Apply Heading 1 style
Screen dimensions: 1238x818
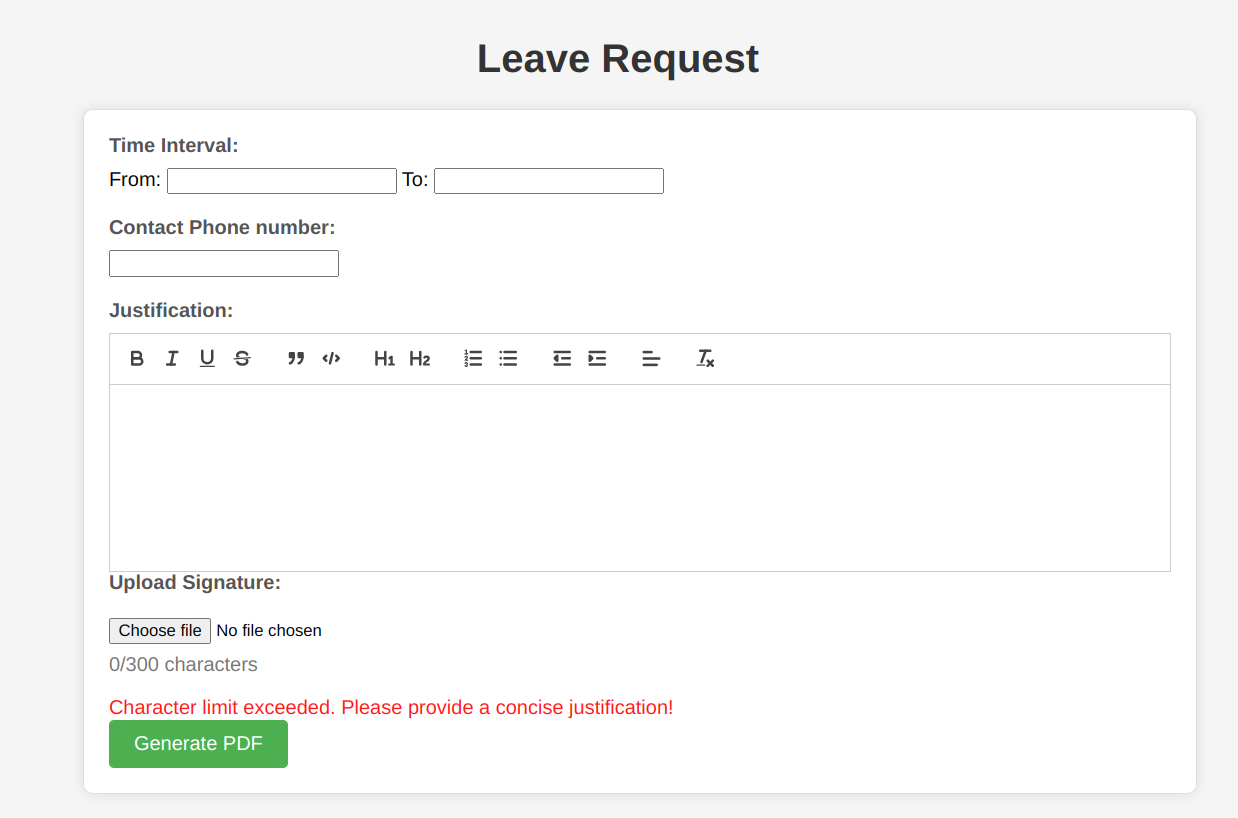[385, 358]
